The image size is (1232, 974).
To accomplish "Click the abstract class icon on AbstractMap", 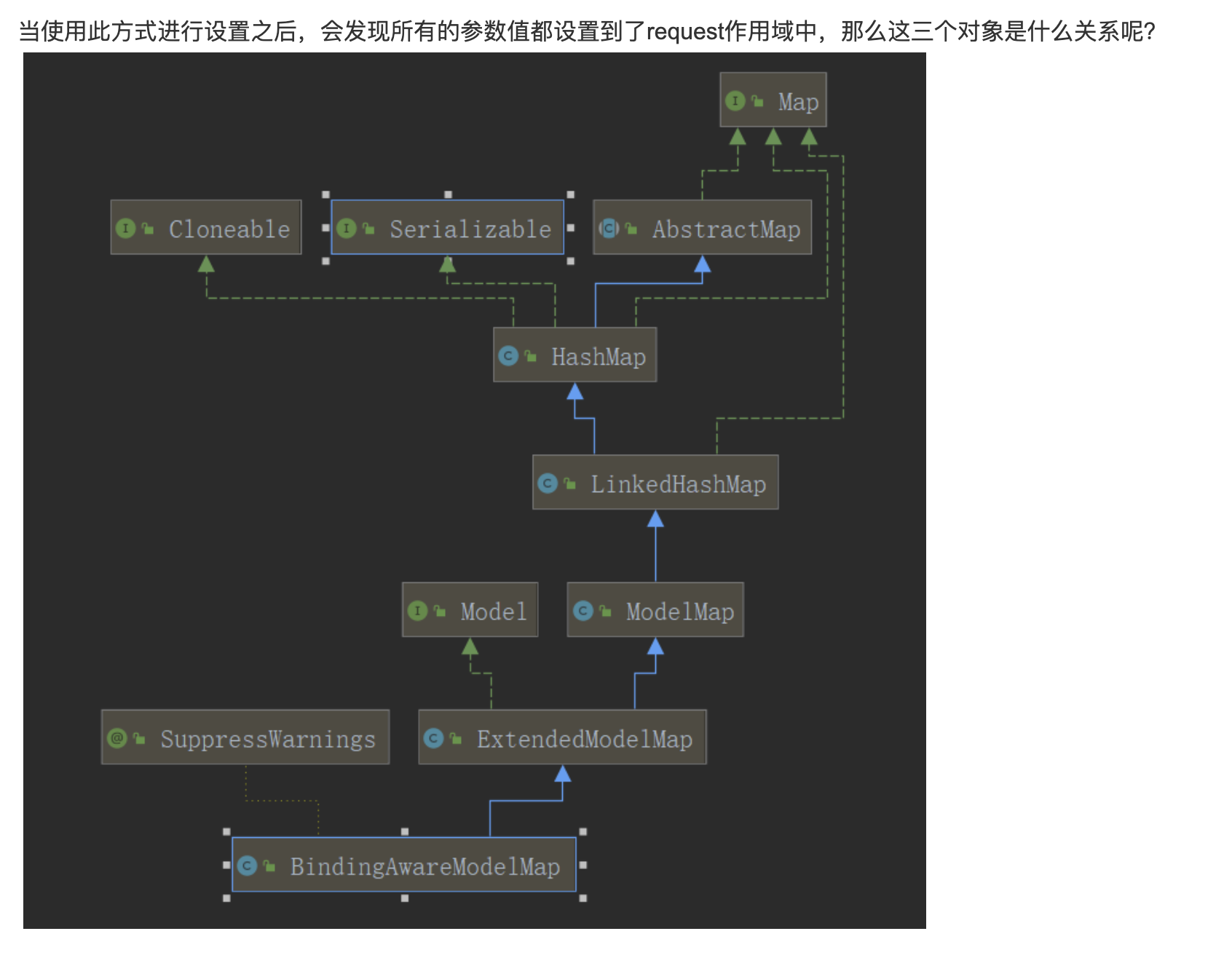I will point(609,229).
